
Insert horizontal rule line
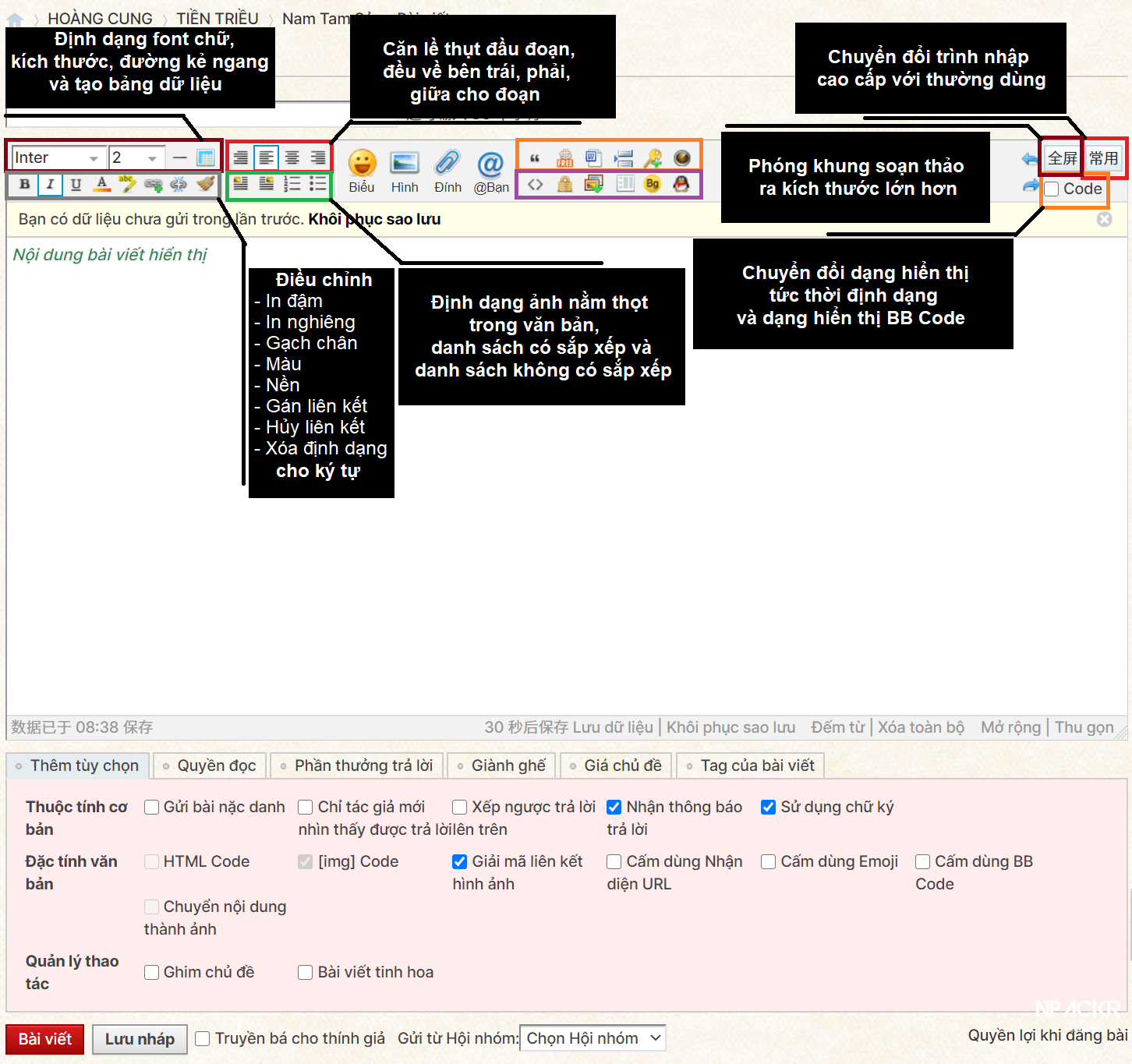click(x=180, y=157)
